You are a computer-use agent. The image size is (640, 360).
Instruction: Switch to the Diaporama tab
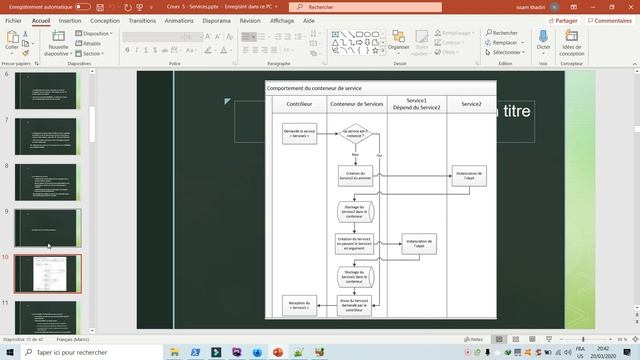216,20
